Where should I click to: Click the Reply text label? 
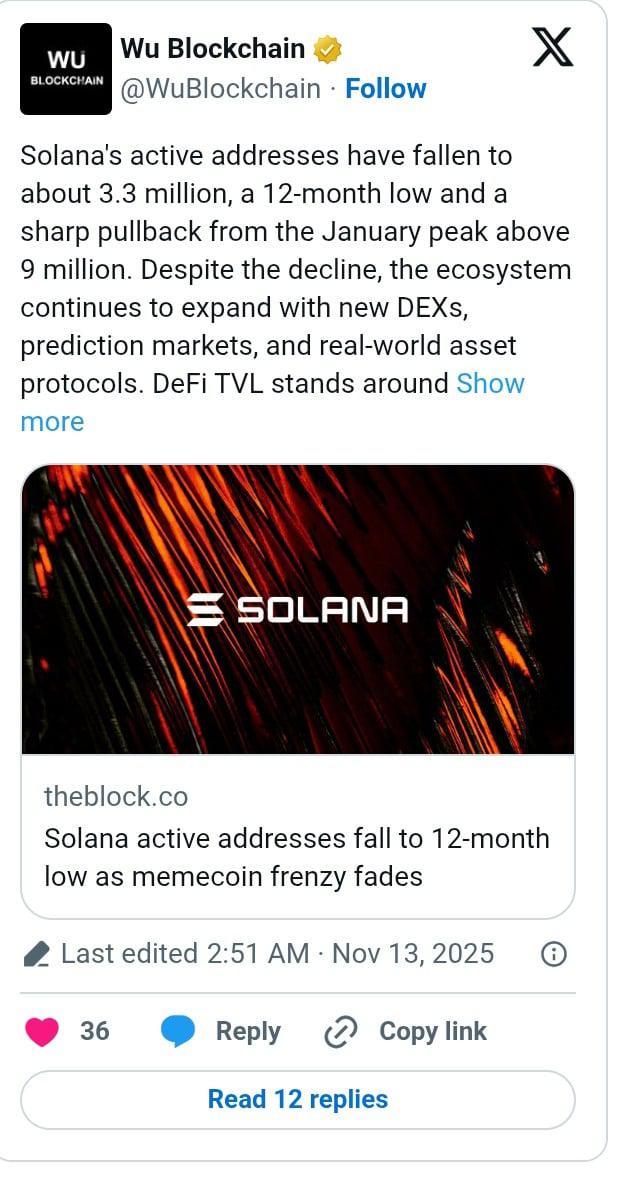tap(249, 1031)
